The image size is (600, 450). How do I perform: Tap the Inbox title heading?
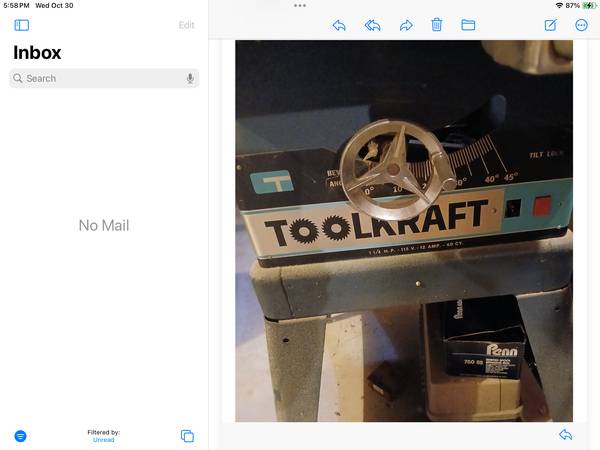tap(37, 52)
